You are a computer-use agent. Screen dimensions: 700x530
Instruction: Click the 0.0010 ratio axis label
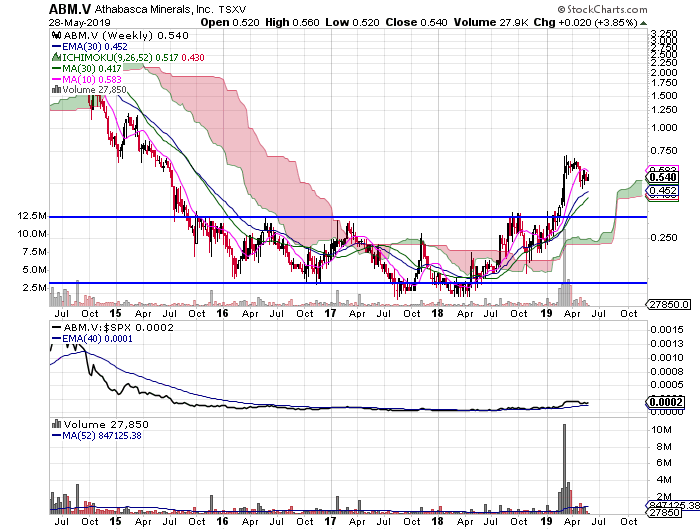pos(667,358)
